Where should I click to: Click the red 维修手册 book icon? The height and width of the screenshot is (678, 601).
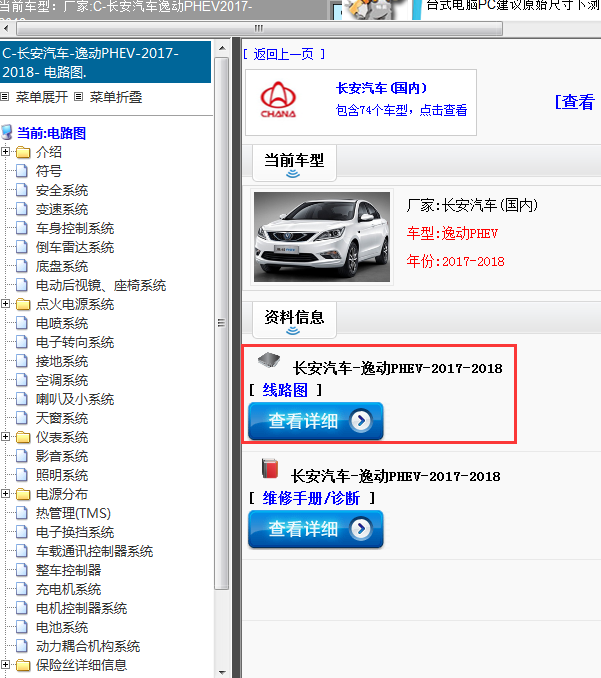(270, 468)
